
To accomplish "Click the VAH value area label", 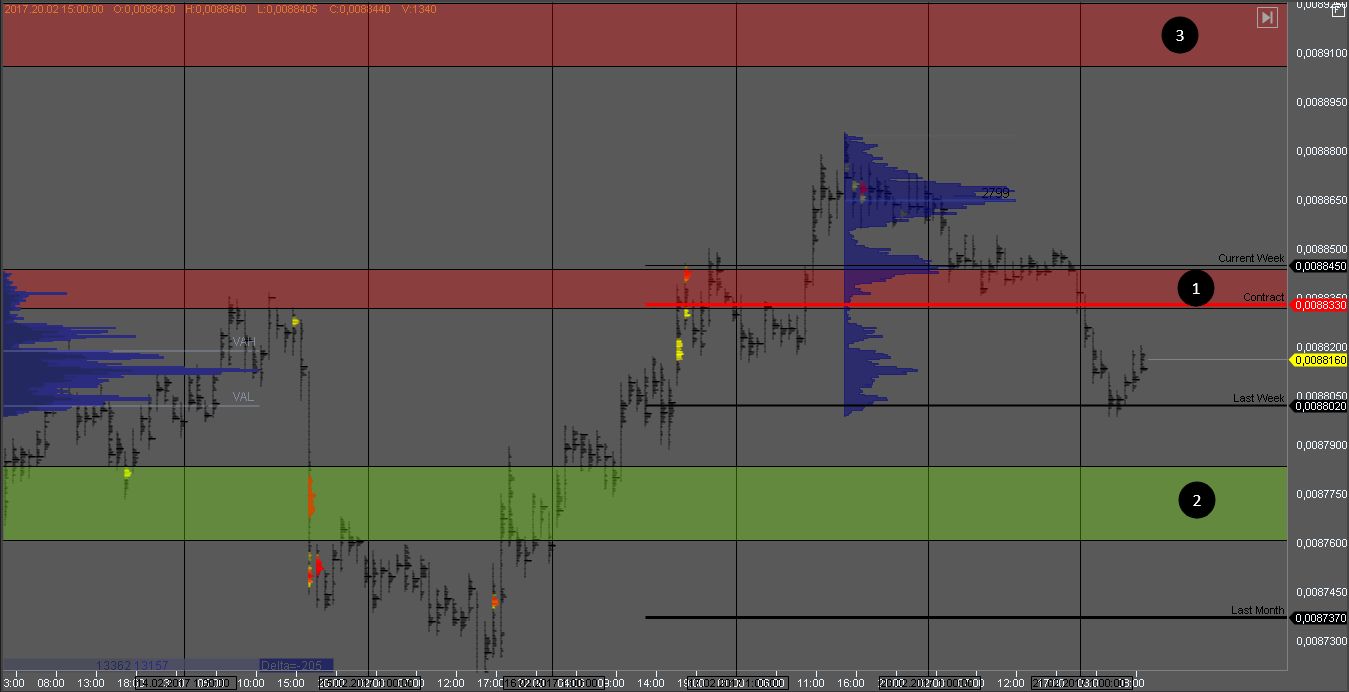I will coord(244,342).
